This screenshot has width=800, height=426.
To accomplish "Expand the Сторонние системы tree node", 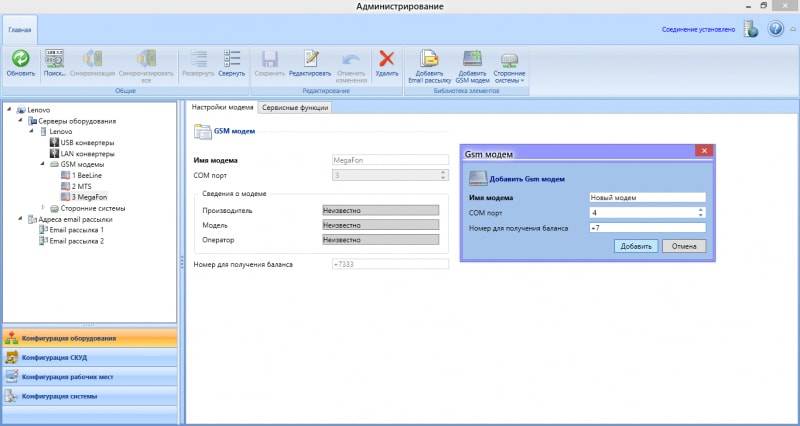I will (42, 208).
